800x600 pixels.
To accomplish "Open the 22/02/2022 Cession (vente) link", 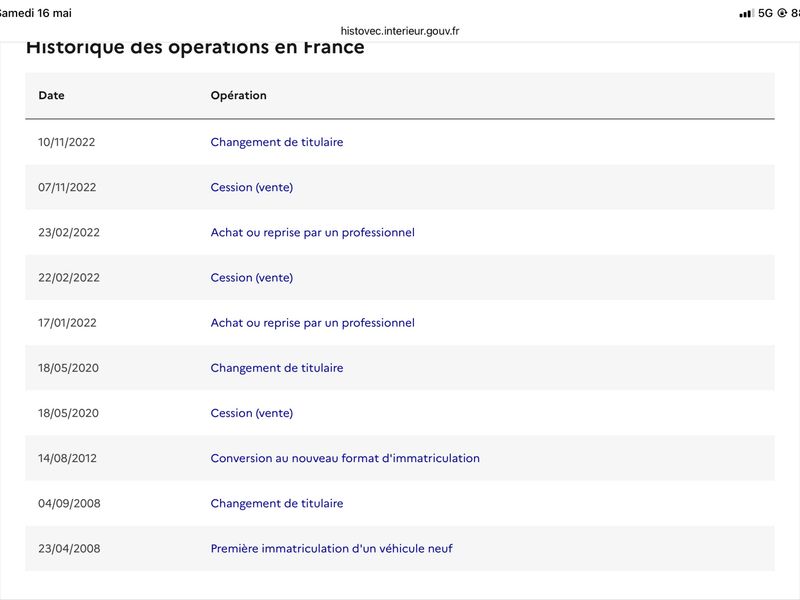I will click(x=252, y=278).
